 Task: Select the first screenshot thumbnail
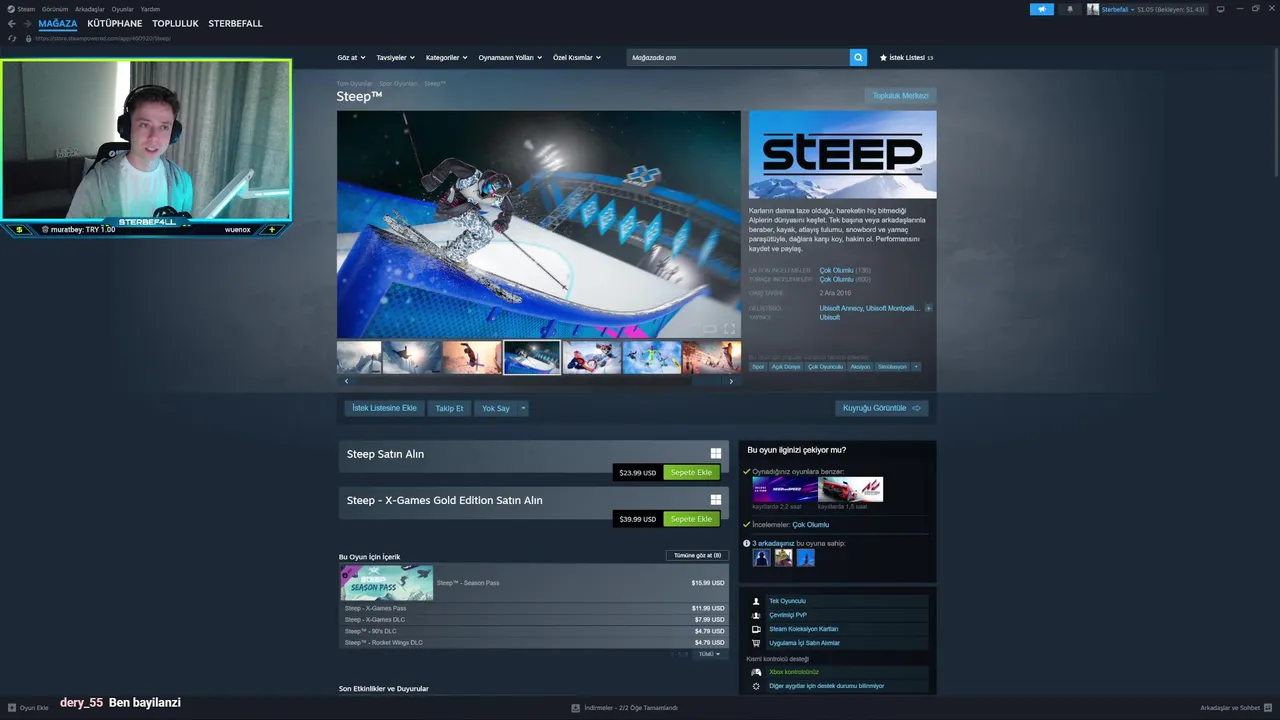coord(359,357)
